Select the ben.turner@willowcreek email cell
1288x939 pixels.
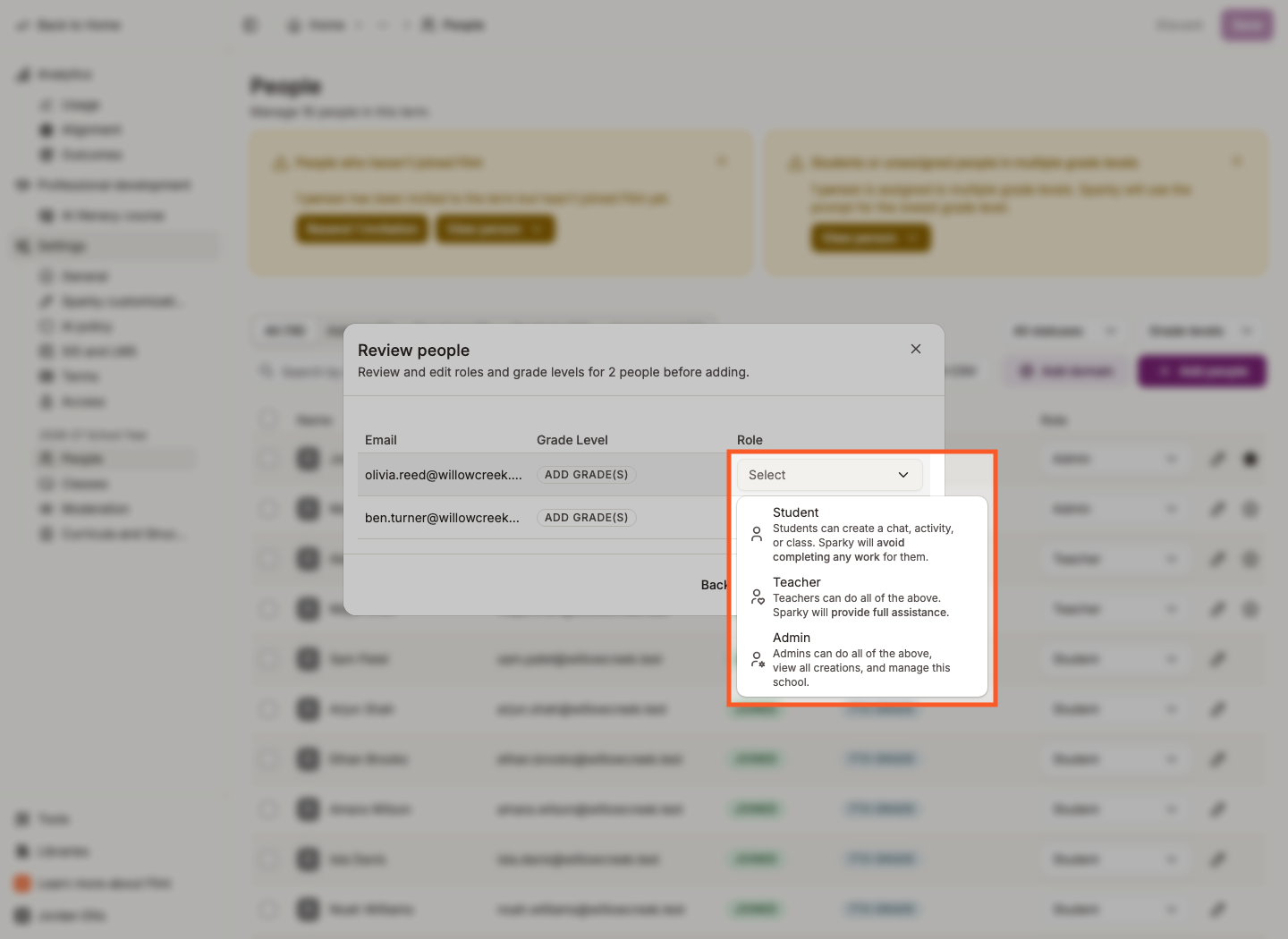click(x=442, y=518)
